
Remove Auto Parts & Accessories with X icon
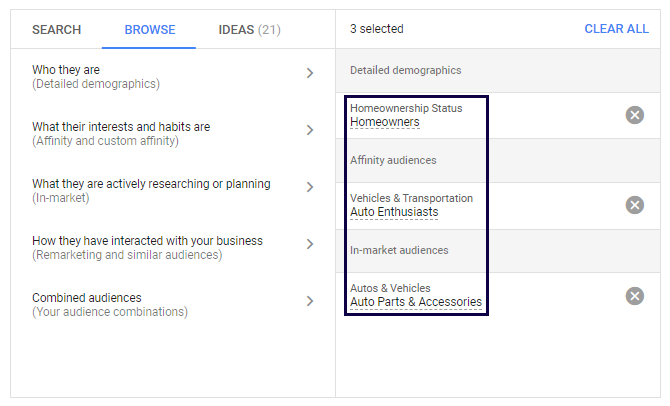634,295
